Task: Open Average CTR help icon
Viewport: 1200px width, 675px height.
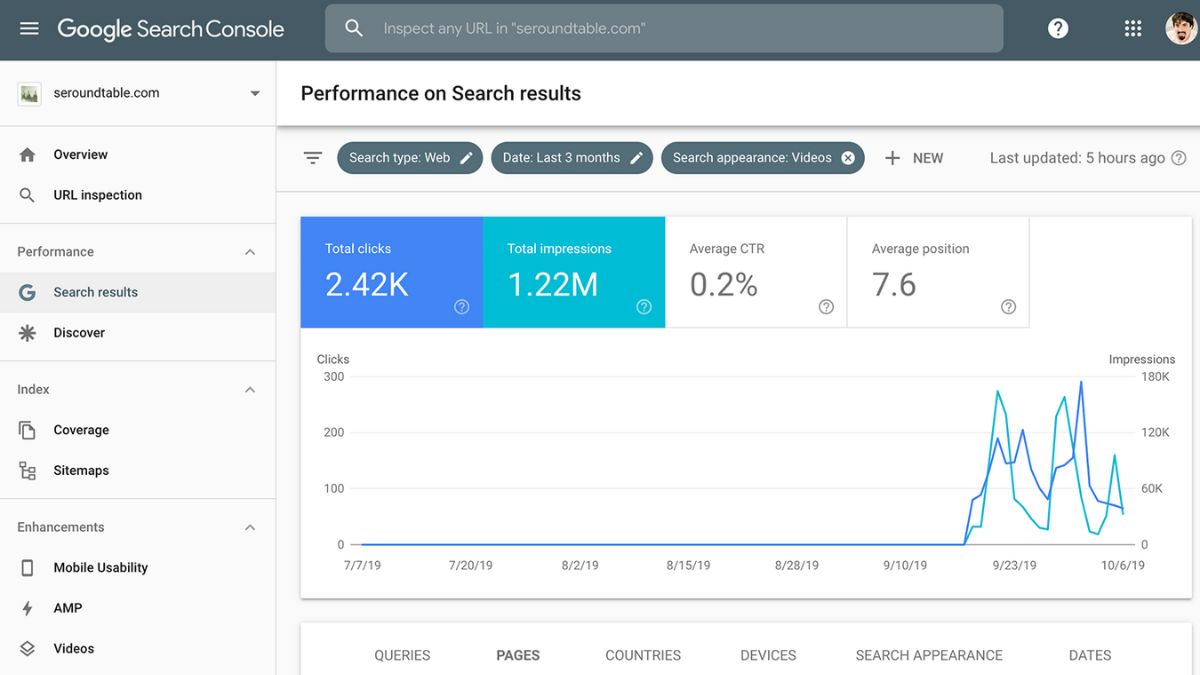Action: (826, 307)
